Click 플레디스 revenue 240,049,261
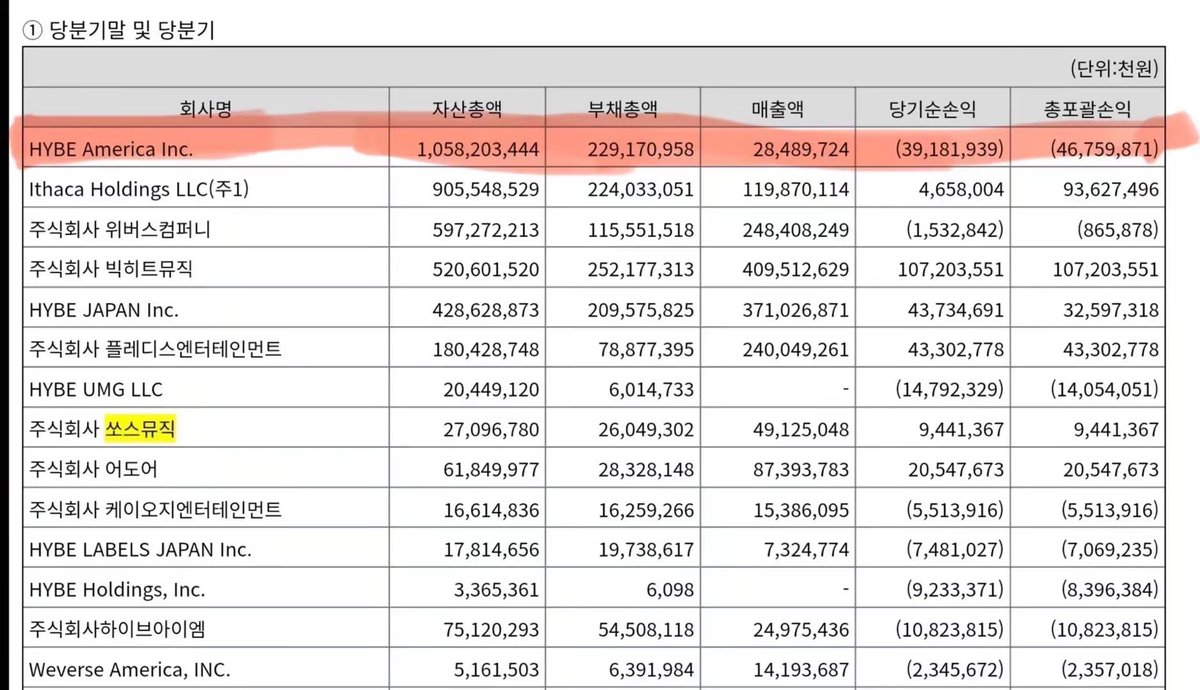The image size is (1200, 690). click(797, 350)
